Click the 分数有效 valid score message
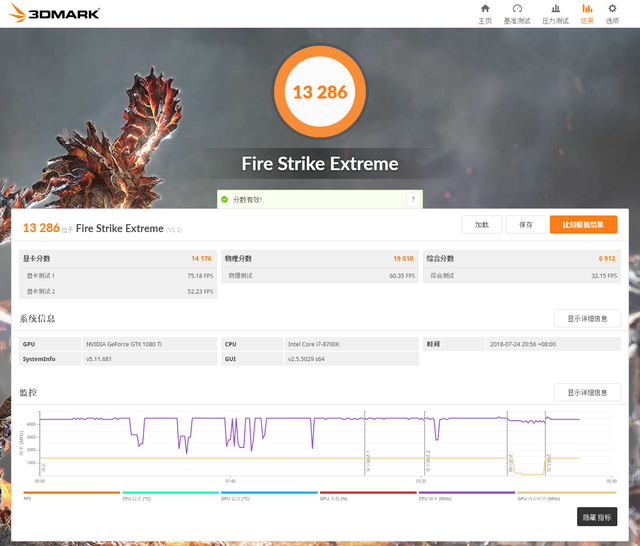Viewport: 640px width, 546px height. pos(247,200)
